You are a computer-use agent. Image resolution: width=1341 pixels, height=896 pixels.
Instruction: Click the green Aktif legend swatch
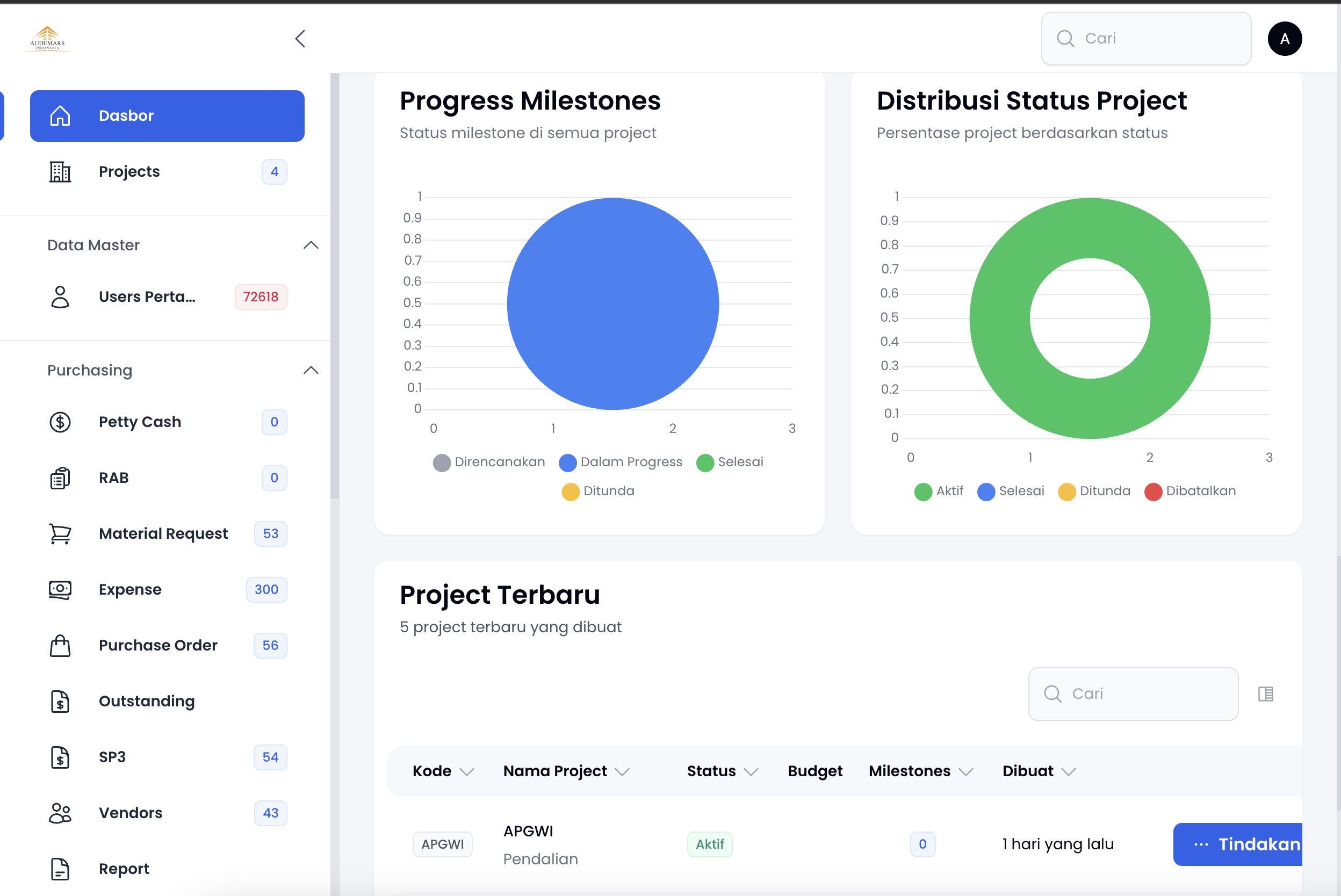click(x=923, y=492)
